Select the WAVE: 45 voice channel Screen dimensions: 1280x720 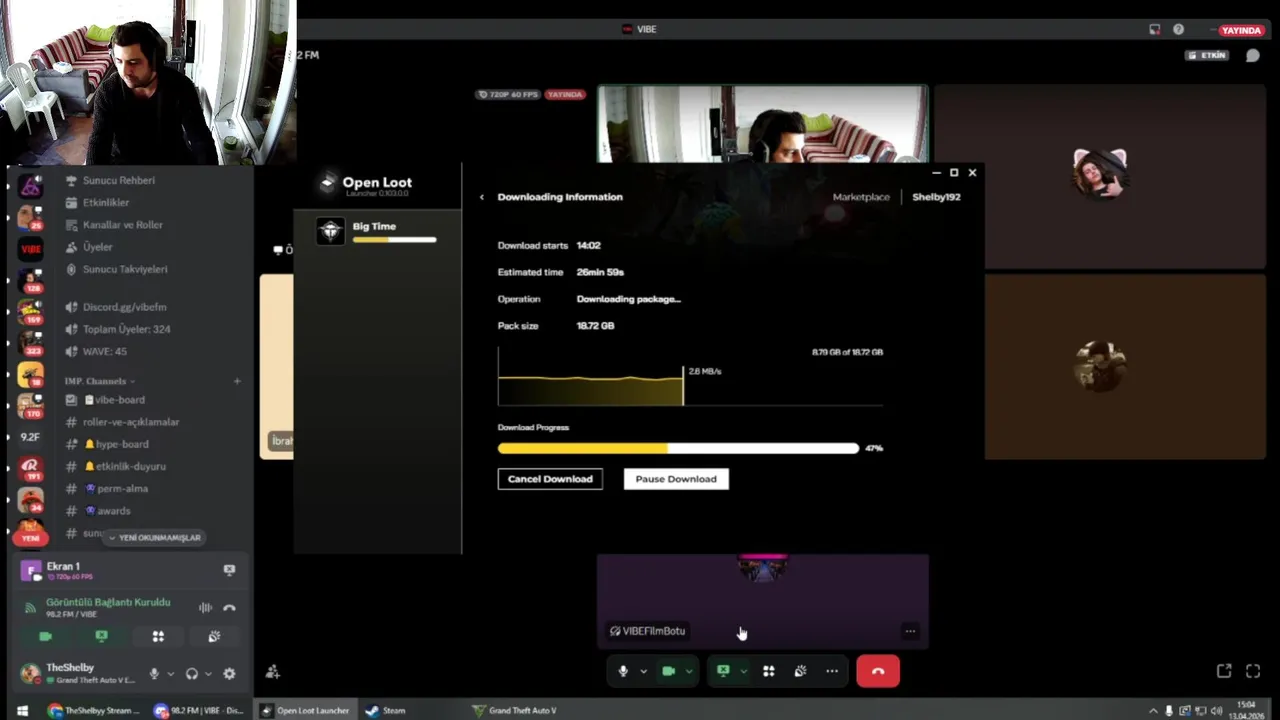104,351
